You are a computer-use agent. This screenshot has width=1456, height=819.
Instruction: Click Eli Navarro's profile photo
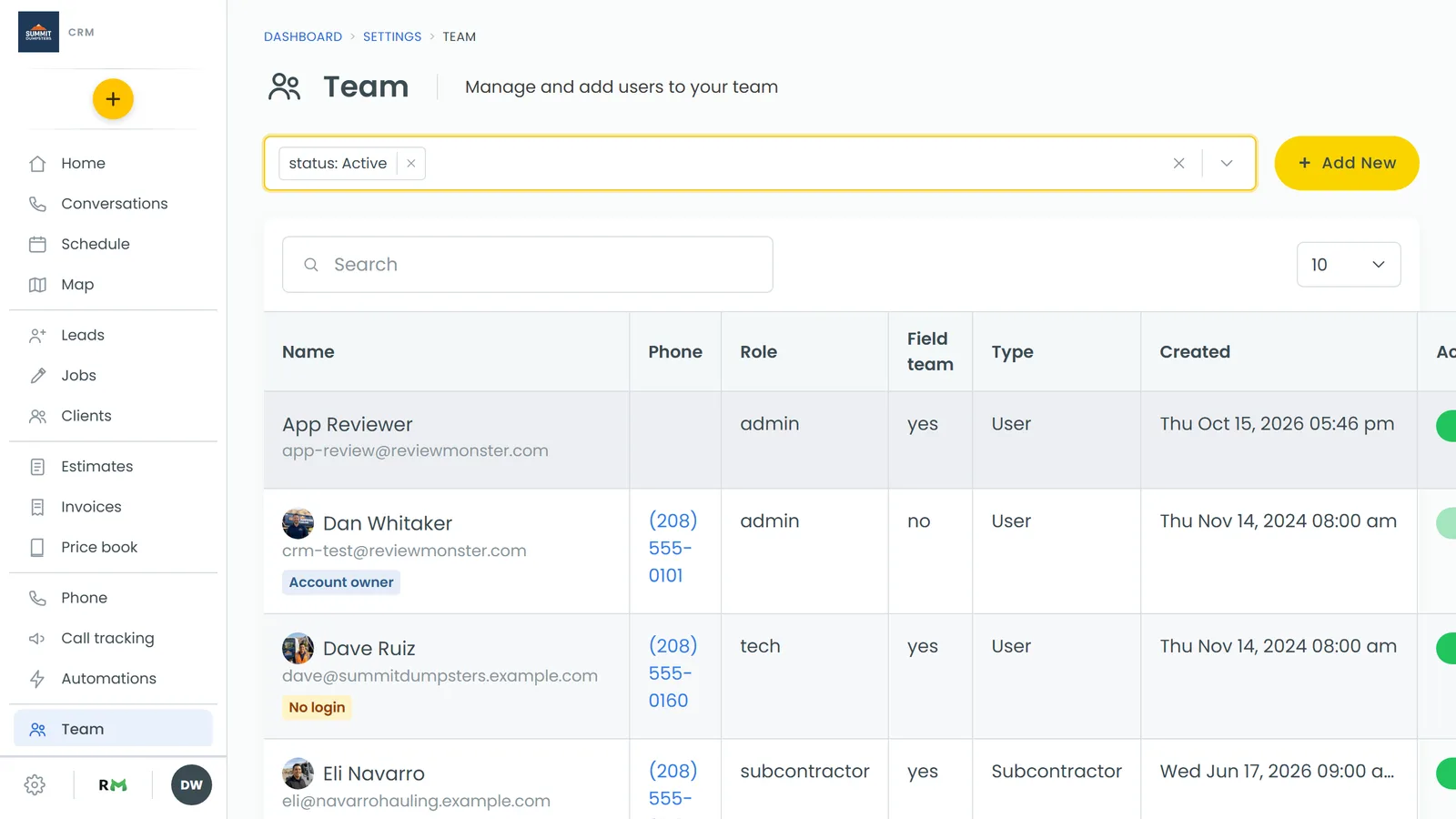pos(298,773)
